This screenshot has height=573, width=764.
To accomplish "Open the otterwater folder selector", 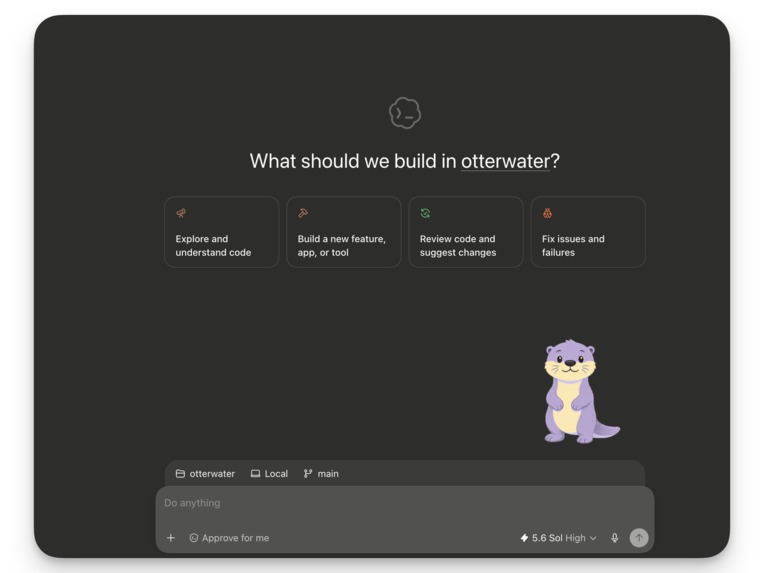I will tap(205, 474).
